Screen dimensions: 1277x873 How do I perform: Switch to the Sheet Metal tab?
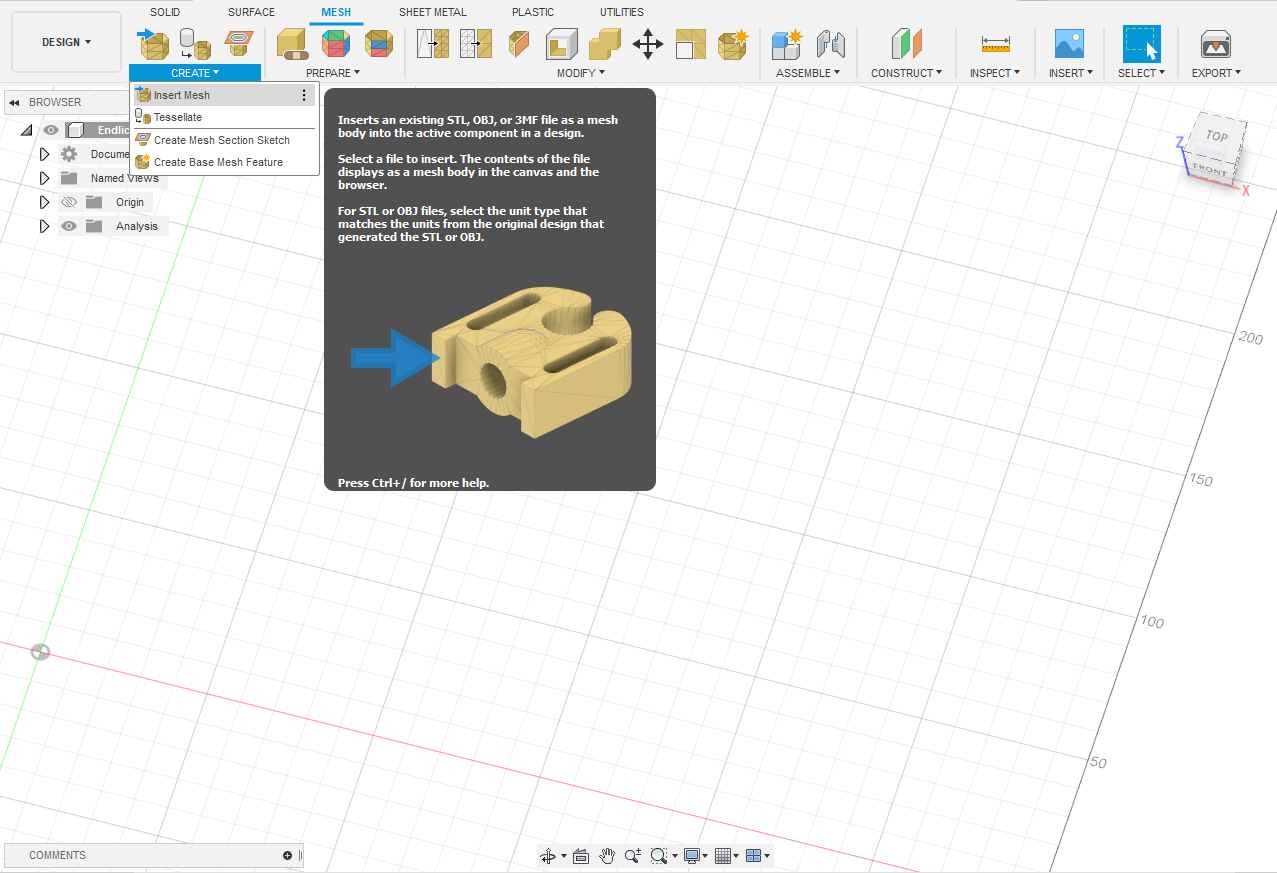point(432,12)
